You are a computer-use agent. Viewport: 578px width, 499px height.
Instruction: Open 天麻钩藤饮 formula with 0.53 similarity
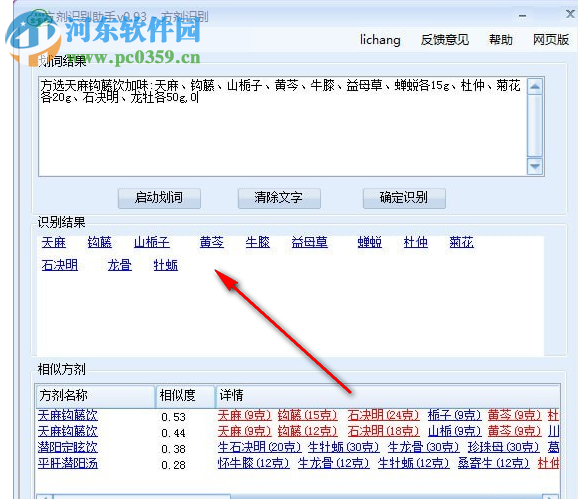68,415
